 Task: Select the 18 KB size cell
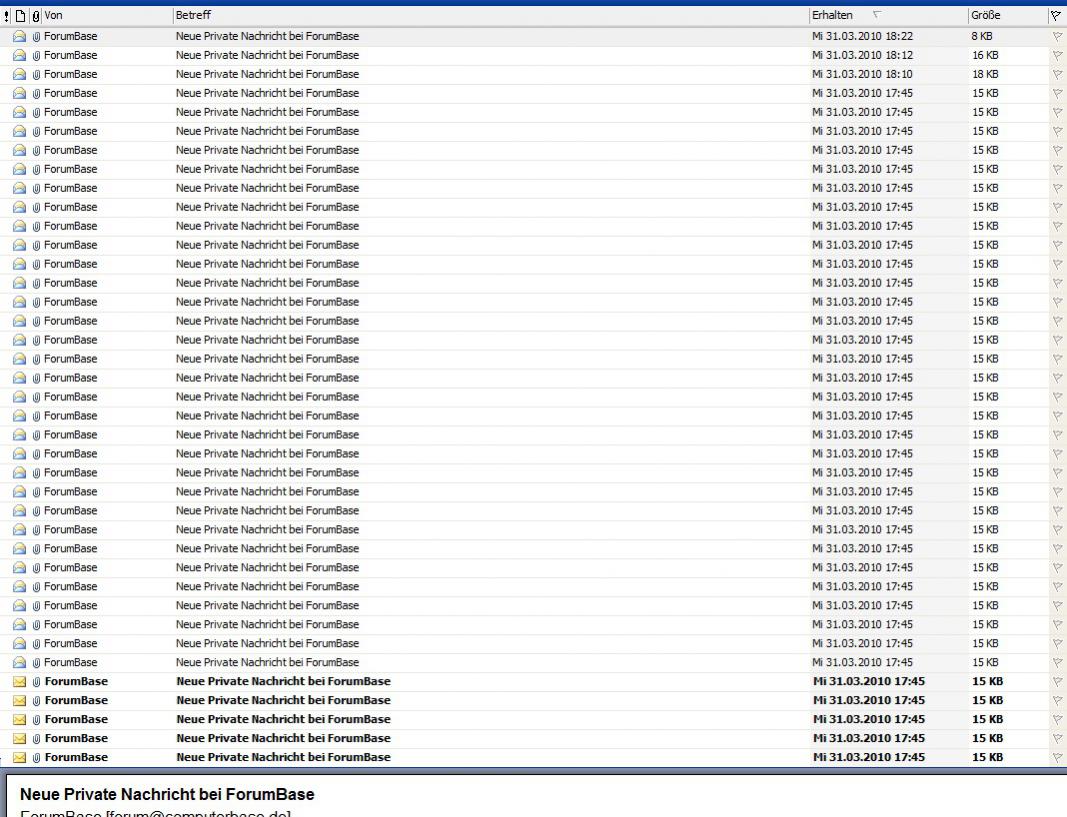(985, 74)
